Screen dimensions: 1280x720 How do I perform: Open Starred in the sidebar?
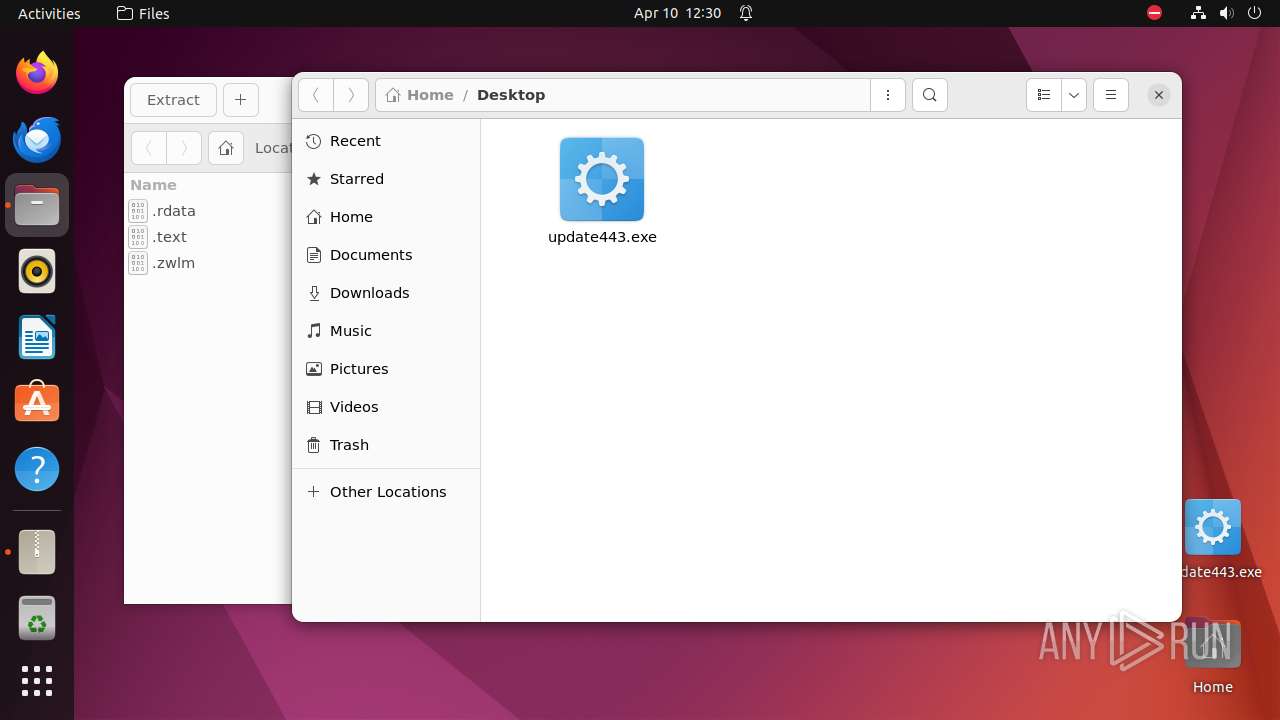(386, 179)
